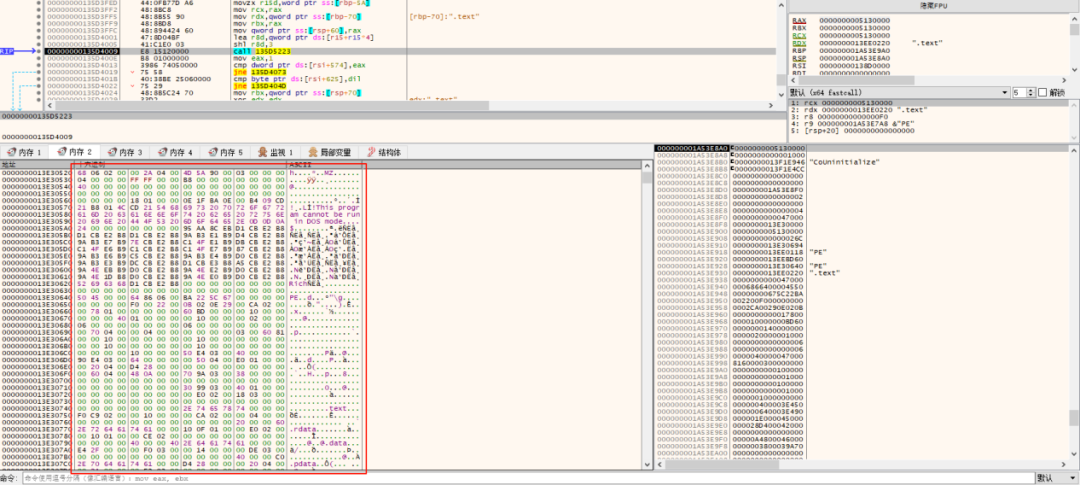Open the 结构体 struct tab

pyautogui.click(x=385, y=152)
